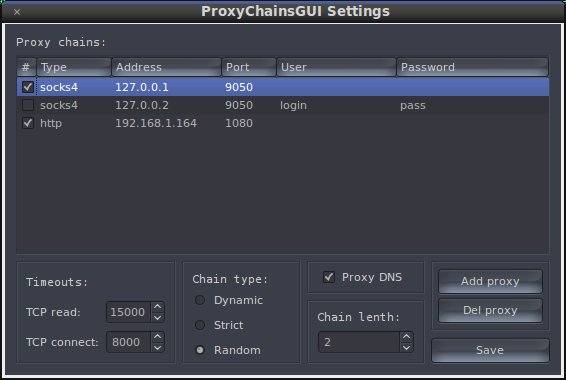Increase TCP read timeout with up arrow

(157, 306)
